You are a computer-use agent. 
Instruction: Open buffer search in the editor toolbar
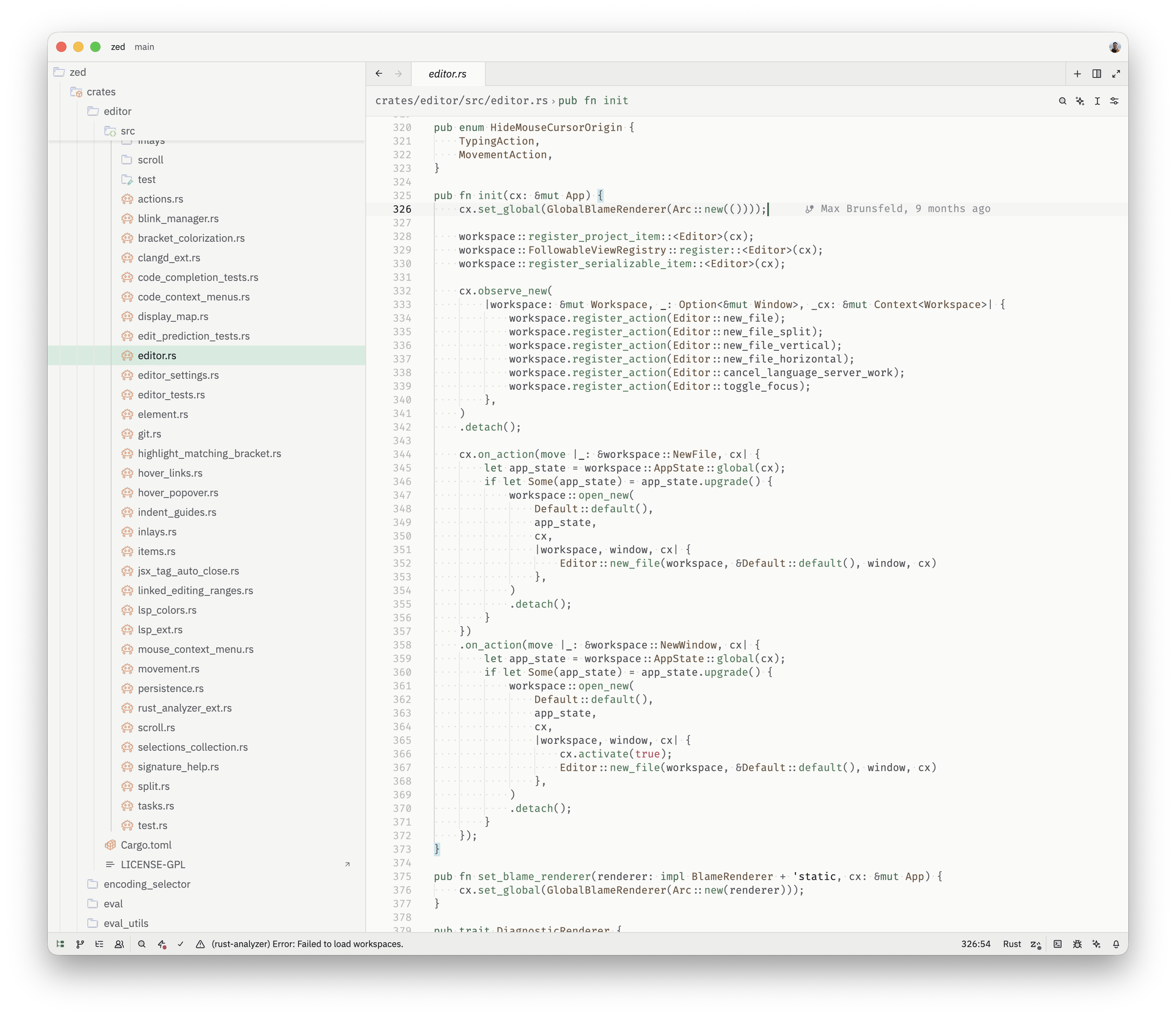pos(1062,101)
